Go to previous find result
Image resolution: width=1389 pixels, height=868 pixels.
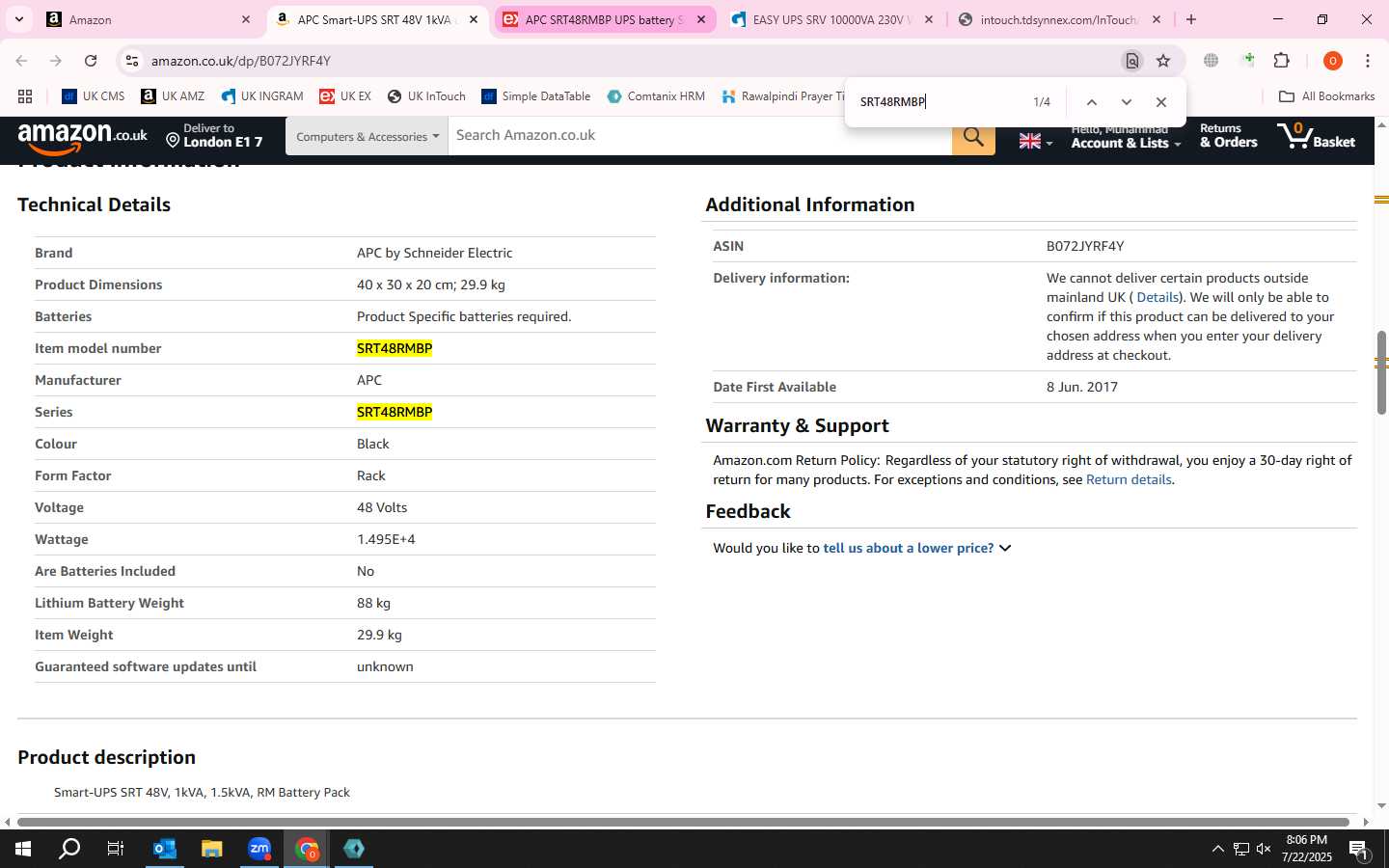pos(1091,102)
